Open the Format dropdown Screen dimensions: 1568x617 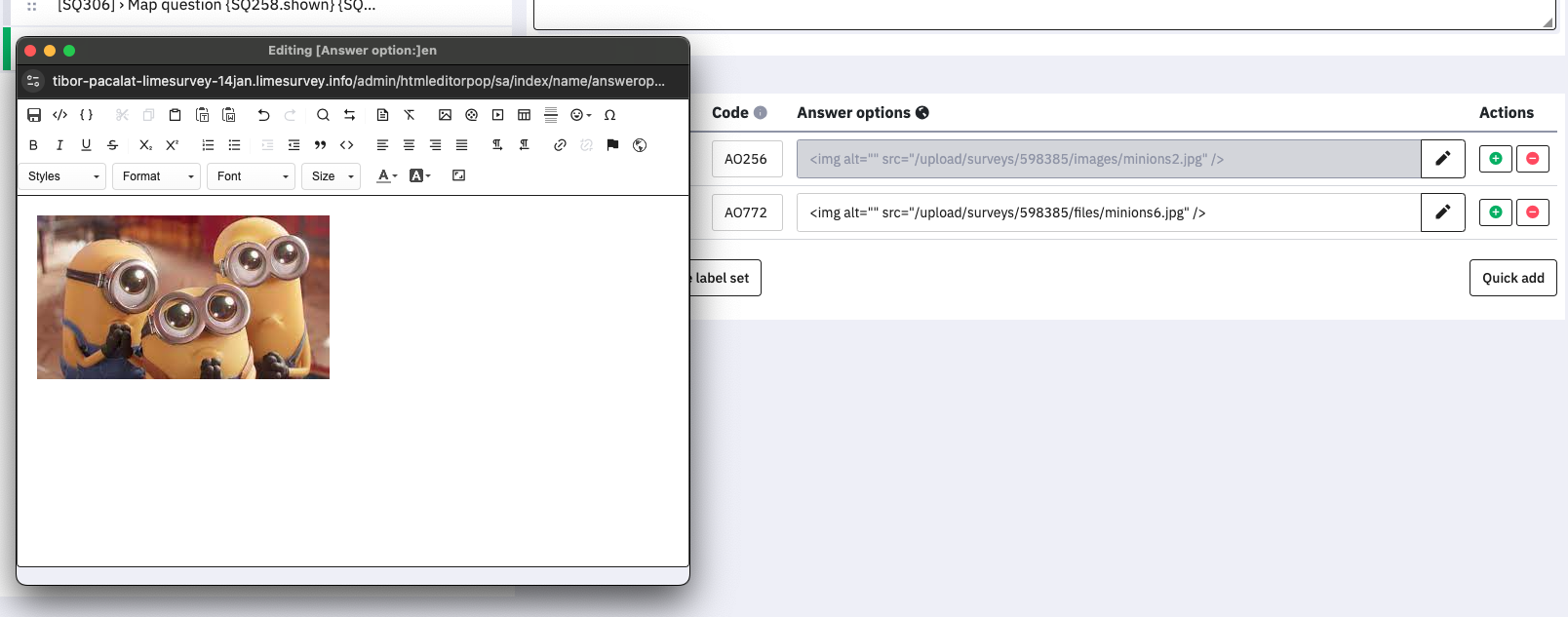pyautogui.click(x=157, y=176)
